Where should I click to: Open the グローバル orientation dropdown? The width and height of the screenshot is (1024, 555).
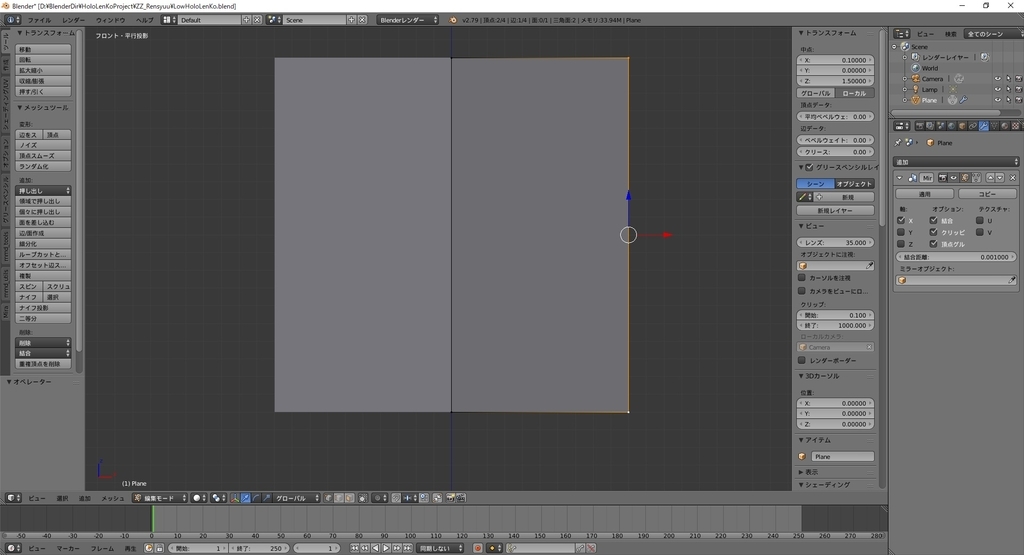296,498
